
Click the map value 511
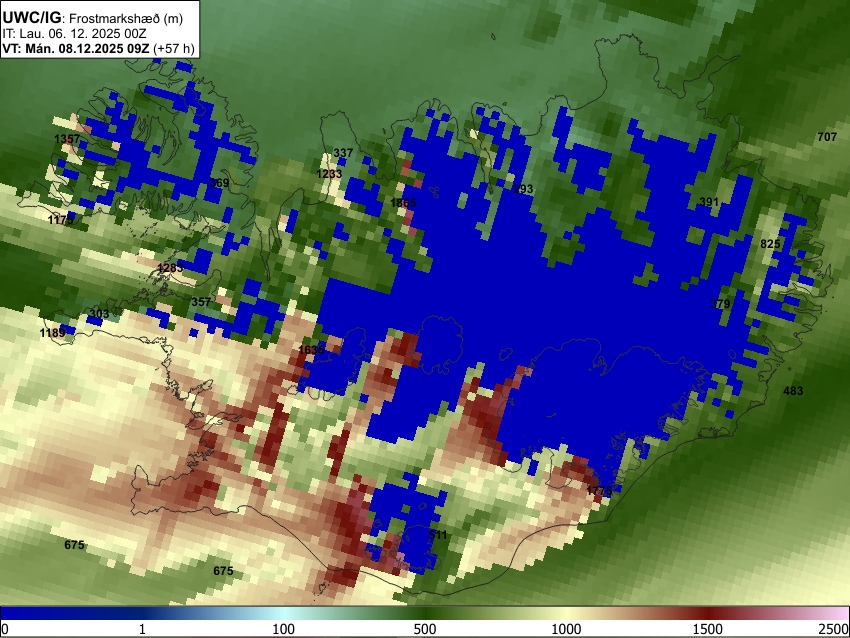click(438, 535)
